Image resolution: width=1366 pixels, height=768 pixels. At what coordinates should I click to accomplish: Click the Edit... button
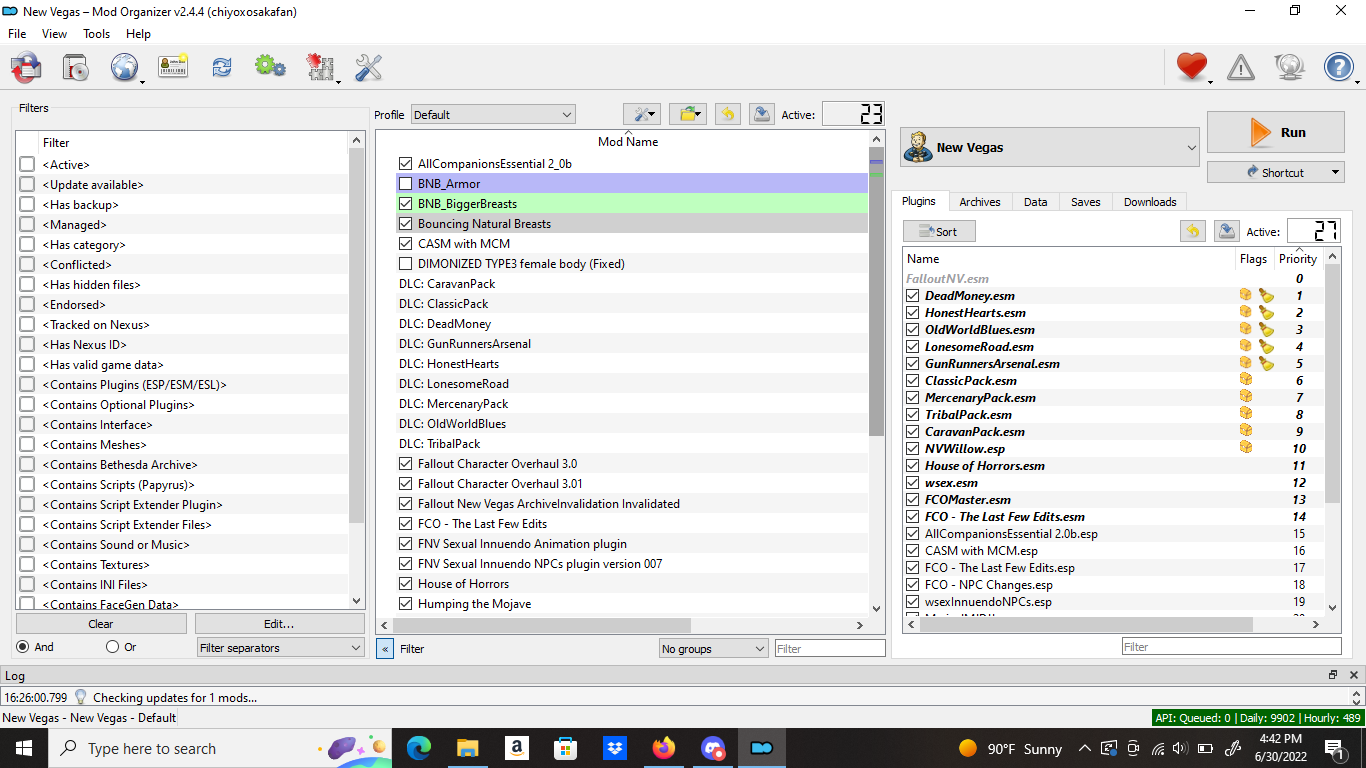(x=279, y=624)
